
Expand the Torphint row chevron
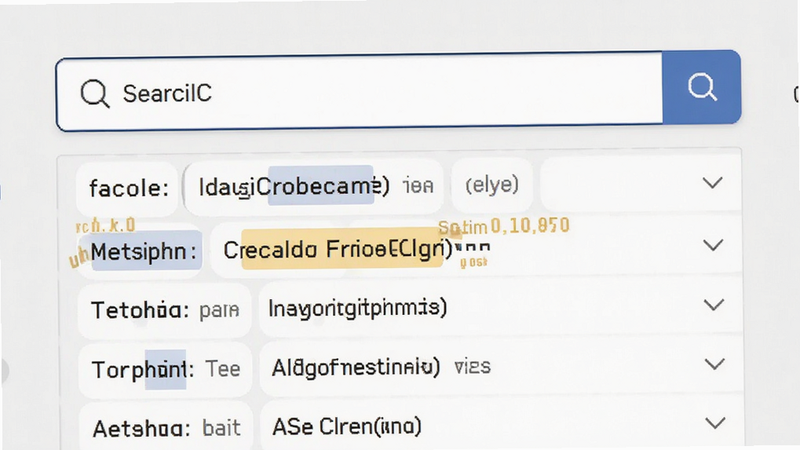(714, 364)
